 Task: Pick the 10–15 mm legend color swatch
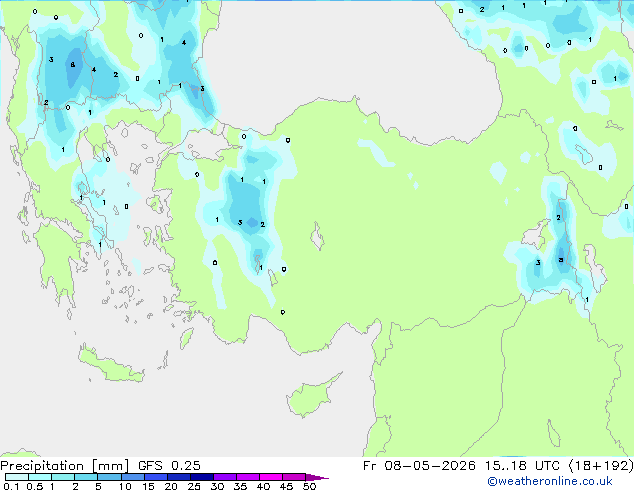(x=132, y=477)
